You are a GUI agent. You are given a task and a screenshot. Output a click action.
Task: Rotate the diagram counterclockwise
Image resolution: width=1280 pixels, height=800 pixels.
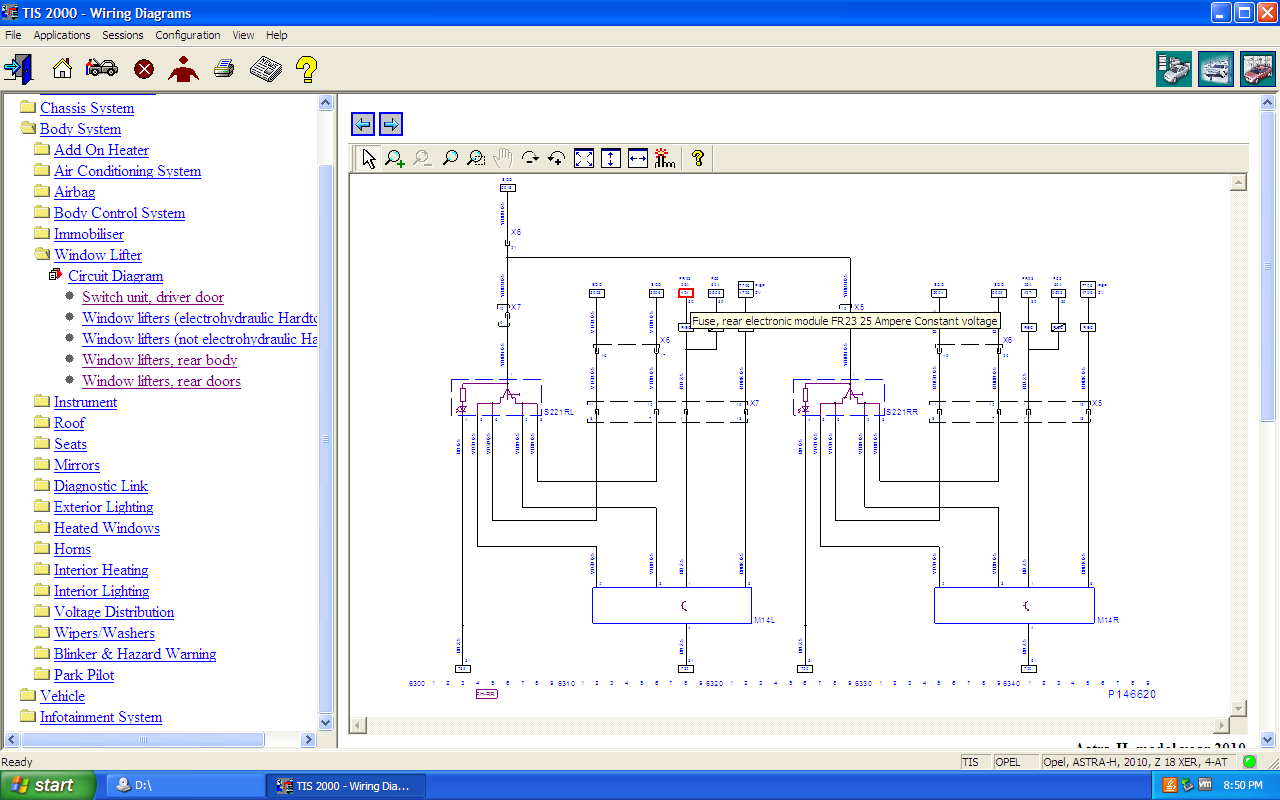pyautogui.click(x=557, y=158)
